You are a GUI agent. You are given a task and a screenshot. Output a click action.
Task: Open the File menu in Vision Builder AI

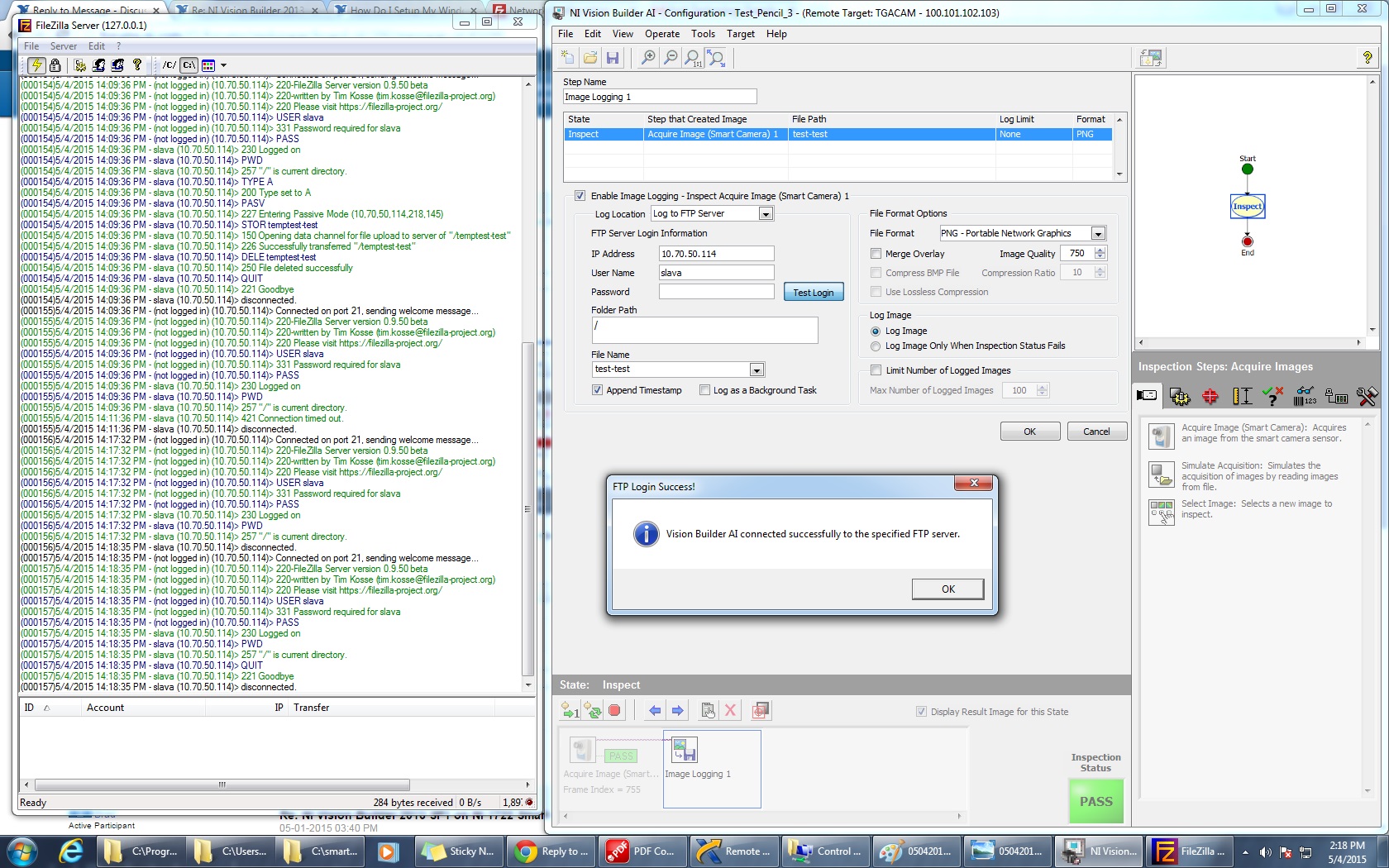pos(566,34)
